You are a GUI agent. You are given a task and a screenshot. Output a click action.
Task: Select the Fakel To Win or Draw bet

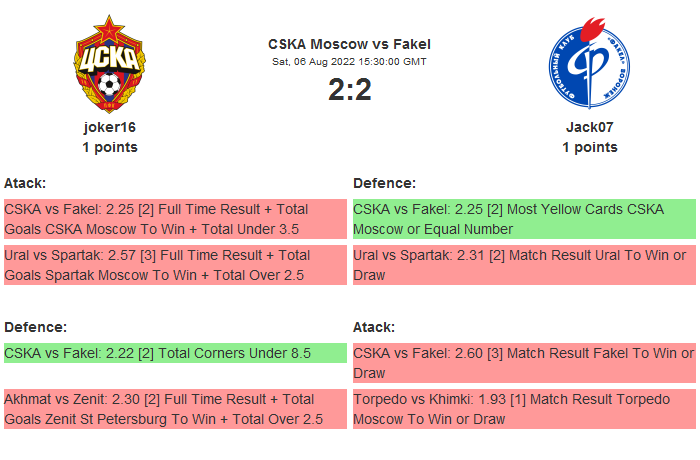[x=524, y=363]
